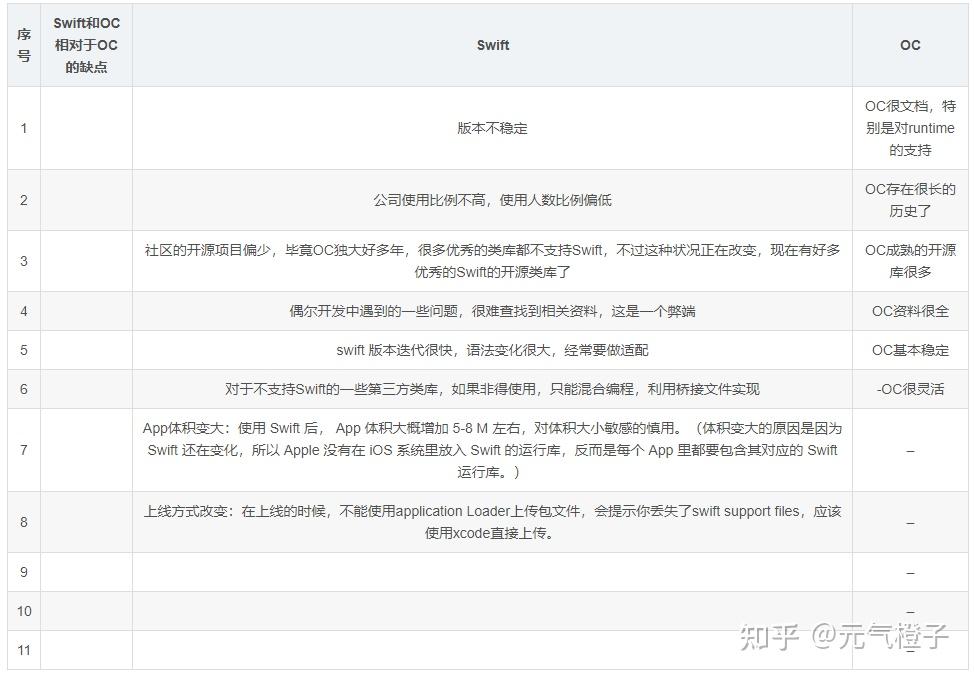Select the 'swift 版本迭代很快' cell in row 5

click(493, 347)
